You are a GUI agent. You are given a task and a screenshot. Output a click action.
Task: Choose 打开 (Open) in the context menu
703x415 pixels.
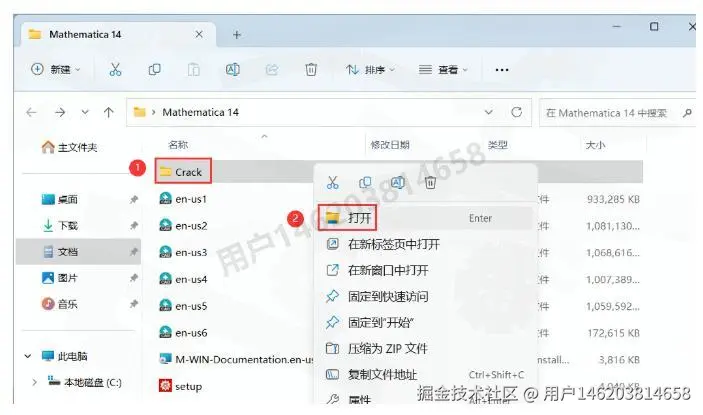[425, 218]
